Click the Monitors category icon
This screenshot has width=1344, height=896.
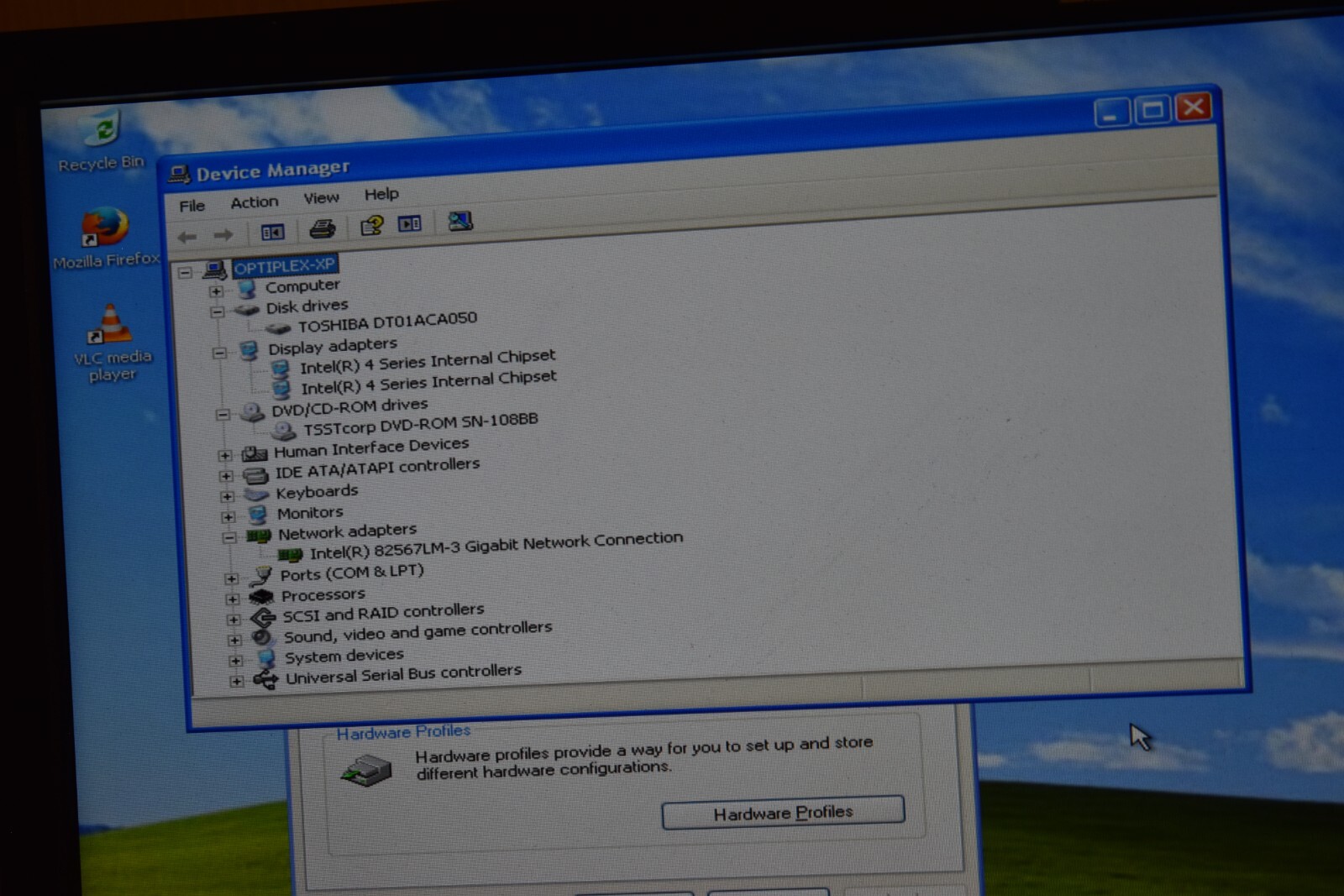point(258,515)
